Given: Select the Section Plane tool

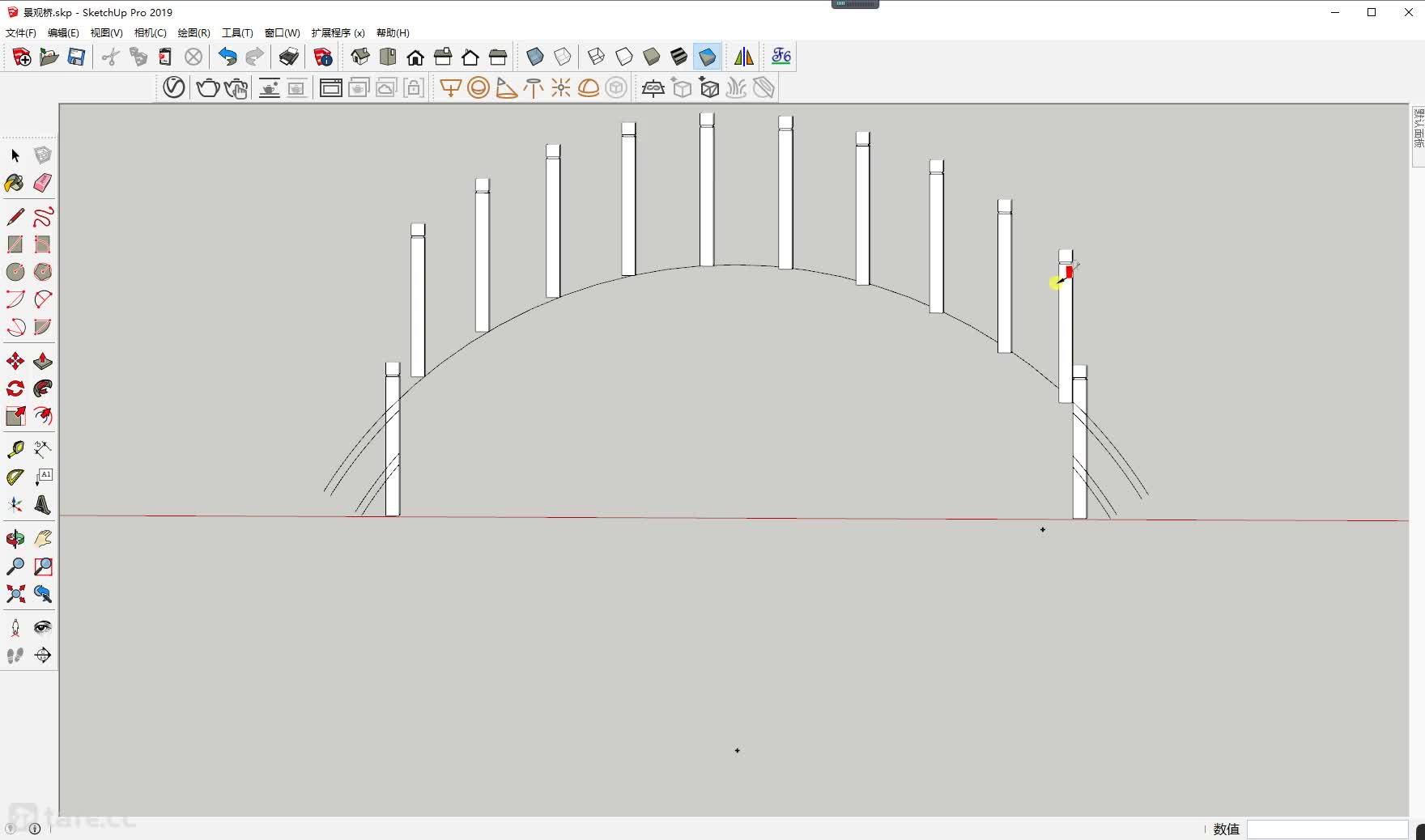Looking at the screenshot, I should click(43, 655).
